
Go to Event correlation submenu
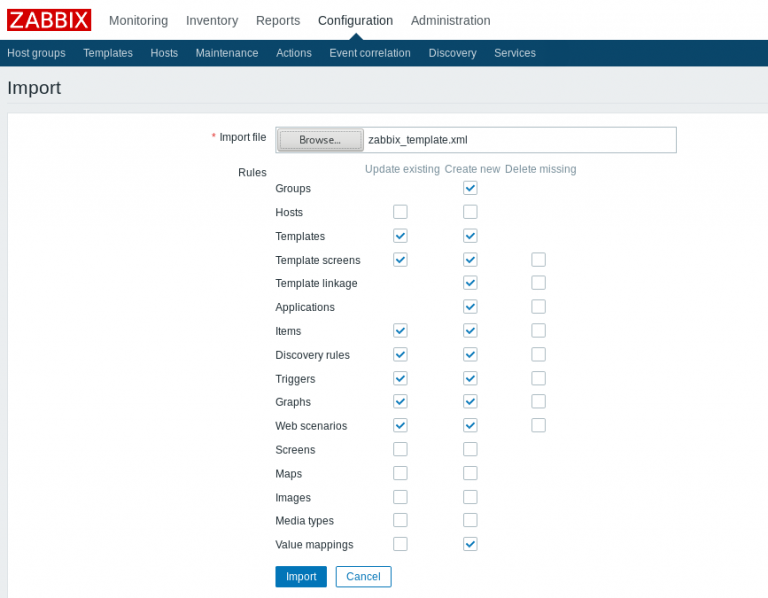370,53
